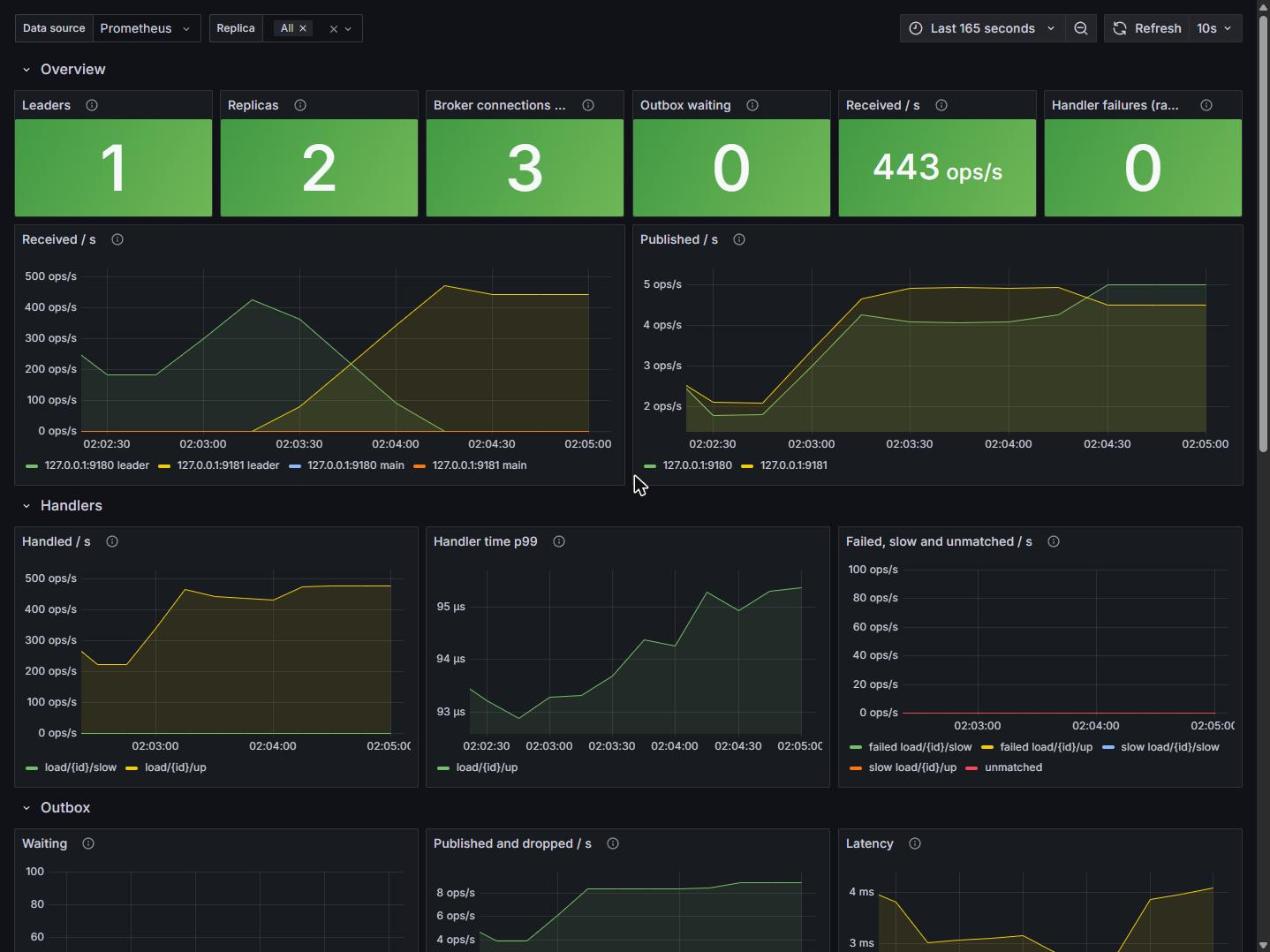Viewport: 1270px width, 952px height.
Task: Collapse the Overview row
Action: pos(26,69)
